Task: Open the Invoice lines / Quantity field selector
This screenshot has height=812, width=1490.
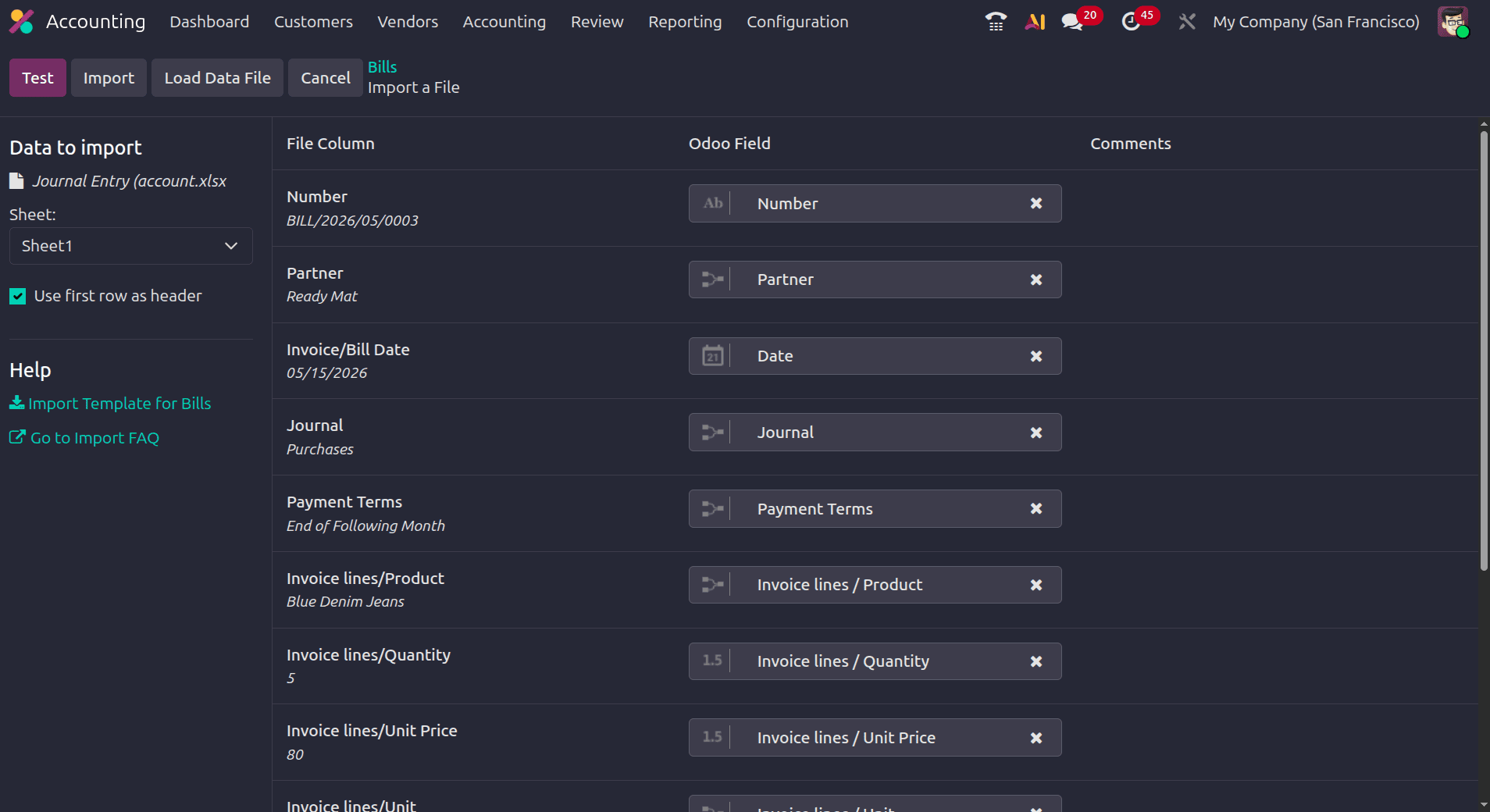Action: (875, 661)
